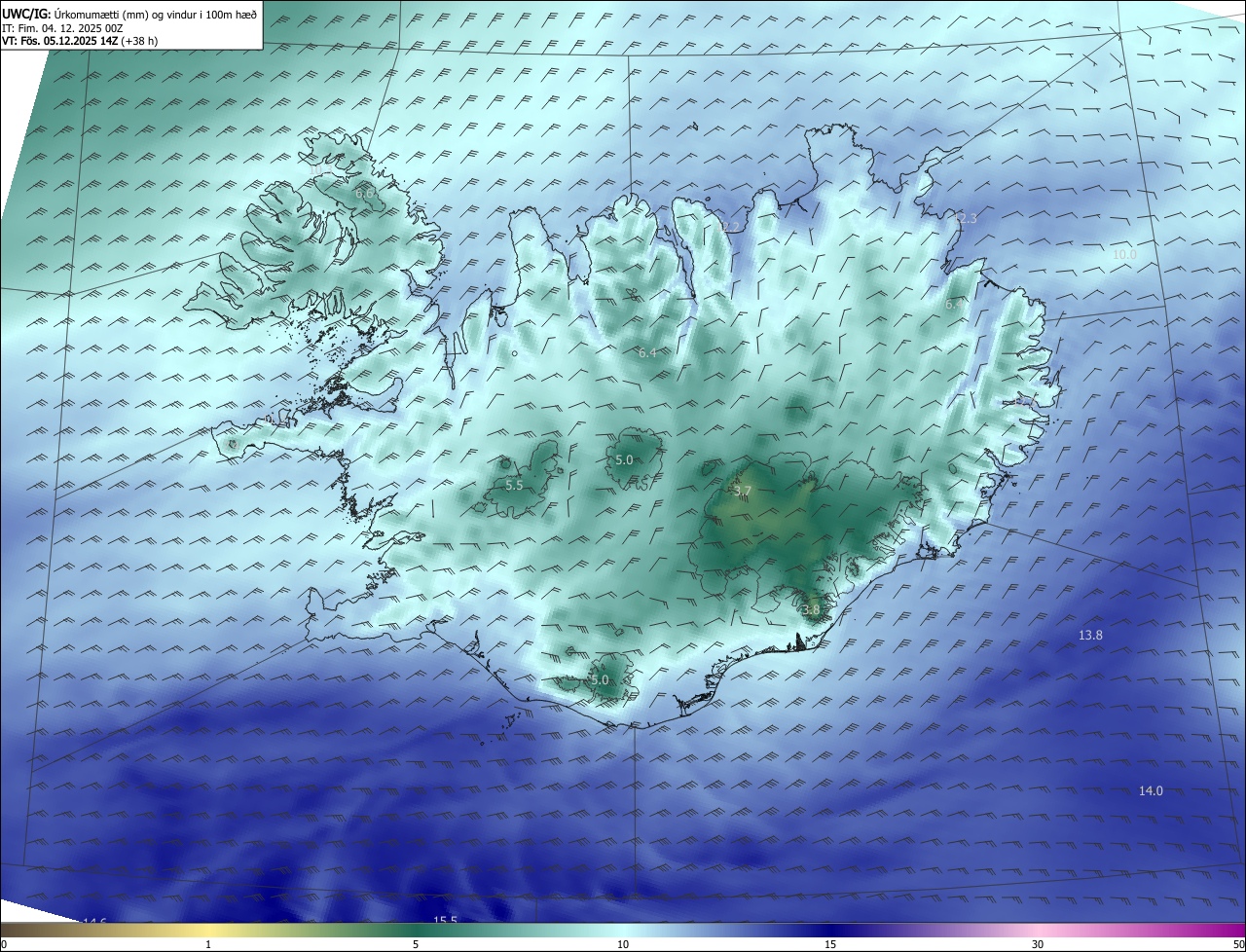
Task: Click the 6.6 value label in the Westfjords
Action: tap(366, 194)
